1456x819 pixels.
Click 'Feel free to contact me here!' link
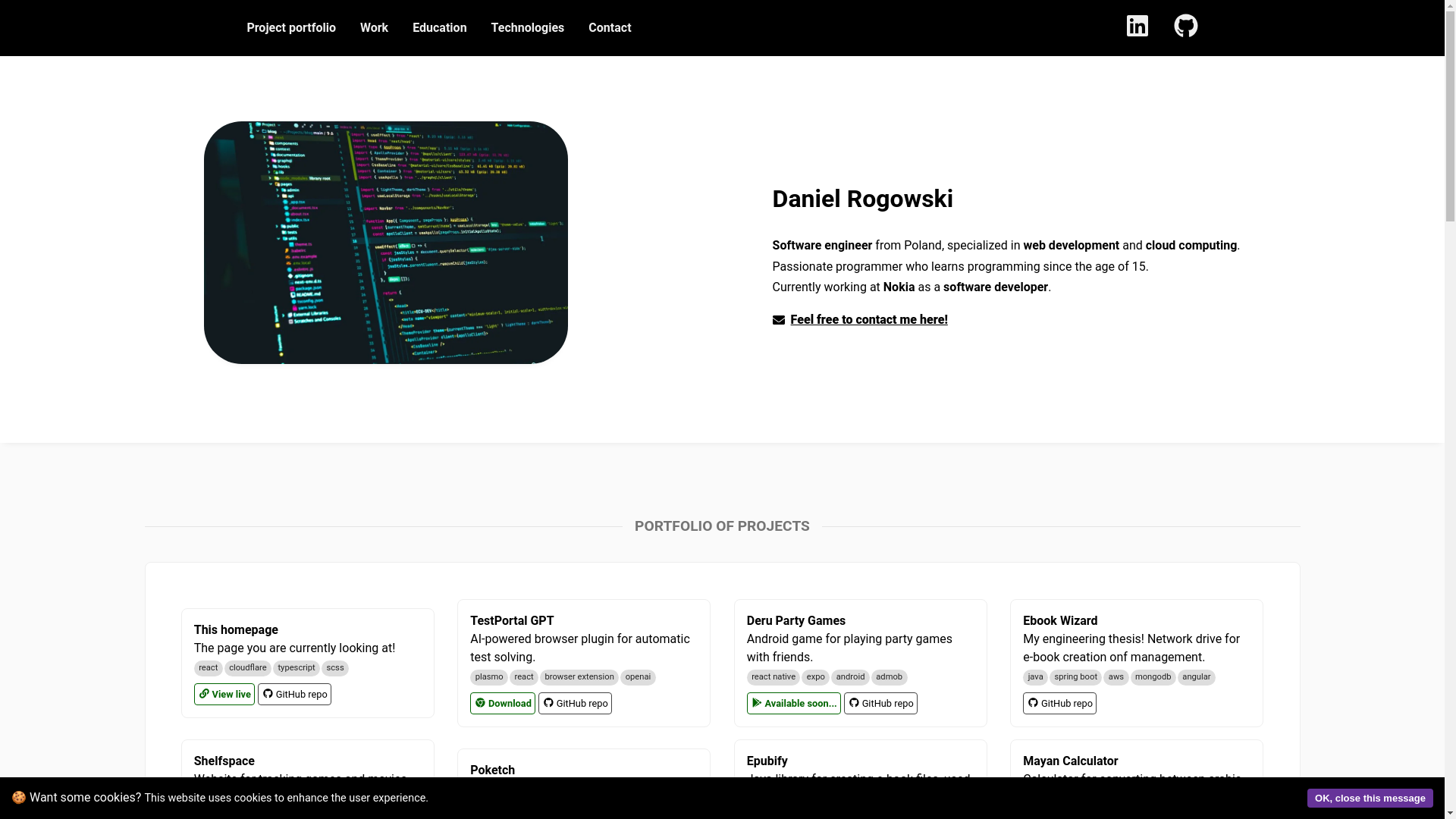click(869, 320)
